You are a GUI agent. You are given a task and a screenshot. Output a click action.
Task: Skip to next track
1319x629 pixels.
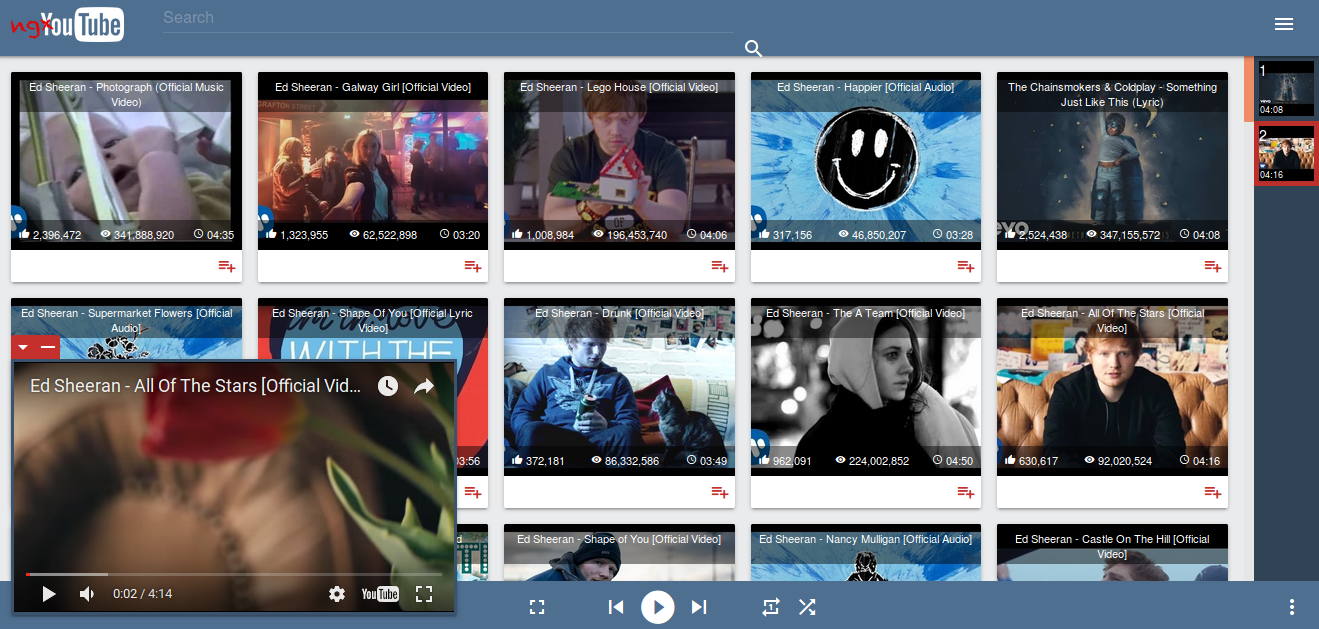[x=699, y=607]
